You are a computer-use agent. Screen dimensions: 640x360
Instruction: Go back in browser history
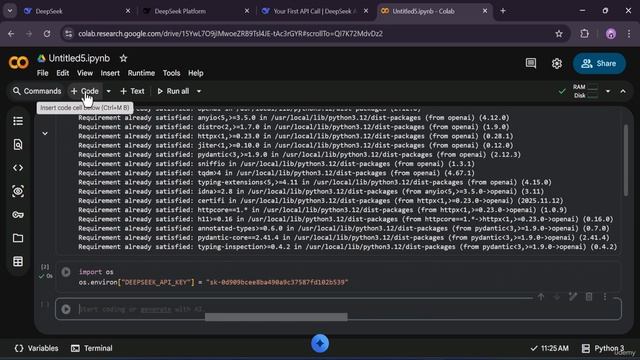pos(11,34)
